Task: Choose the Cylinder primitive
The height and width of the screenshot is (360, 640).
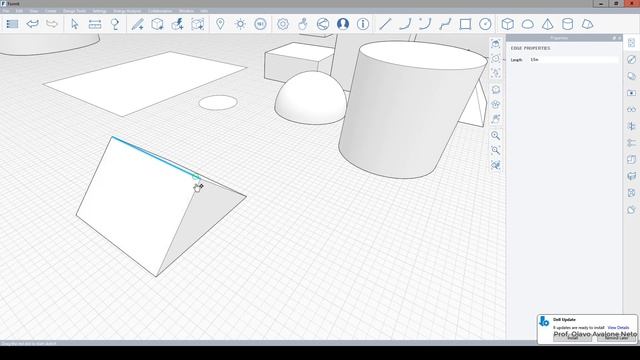Action: (x=567, y=24)
